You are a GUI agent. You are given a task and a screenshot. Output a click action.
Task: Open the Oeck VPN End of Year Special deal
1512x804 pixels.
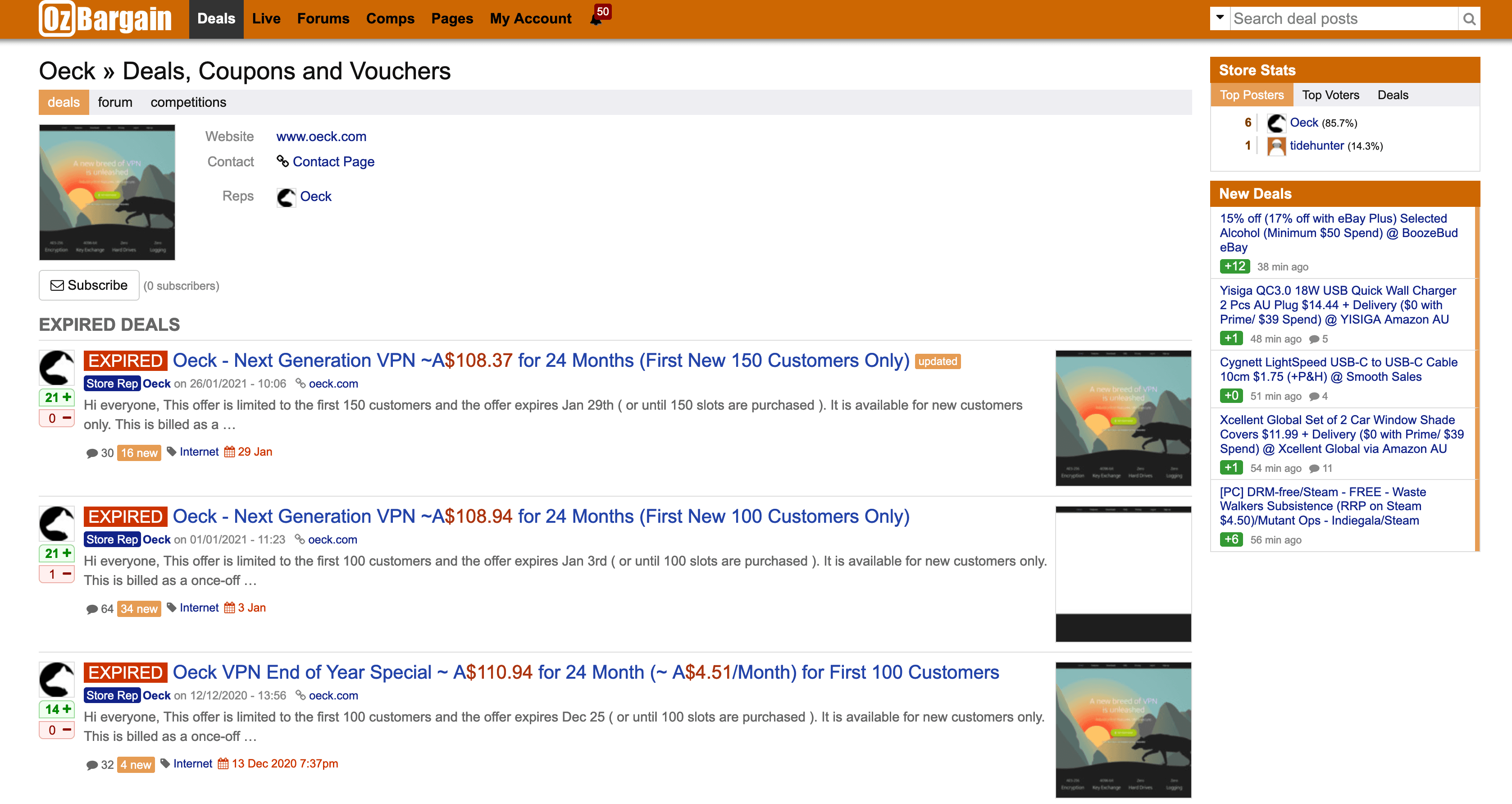[586, 672]
